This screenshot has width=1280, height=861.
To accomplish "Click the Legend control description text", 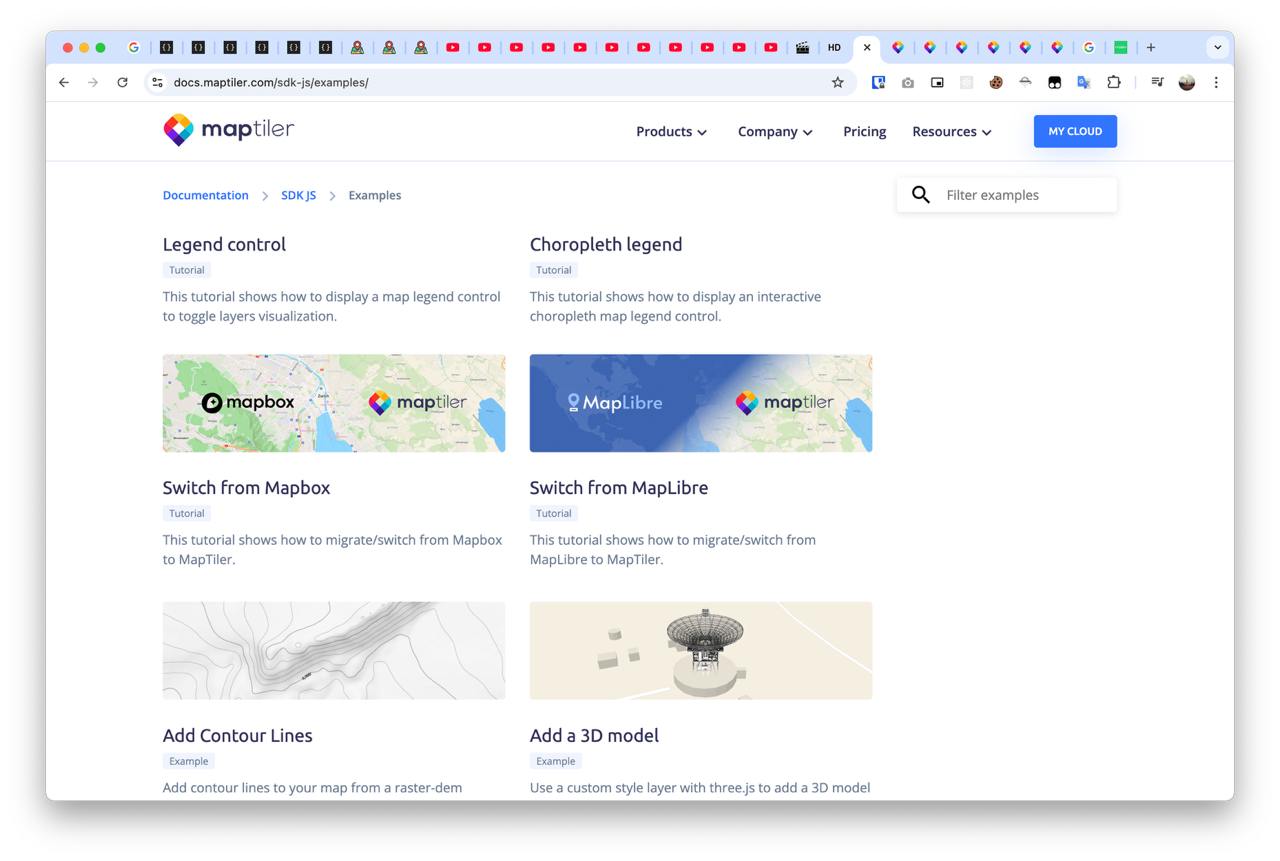I will coord(332,306).
